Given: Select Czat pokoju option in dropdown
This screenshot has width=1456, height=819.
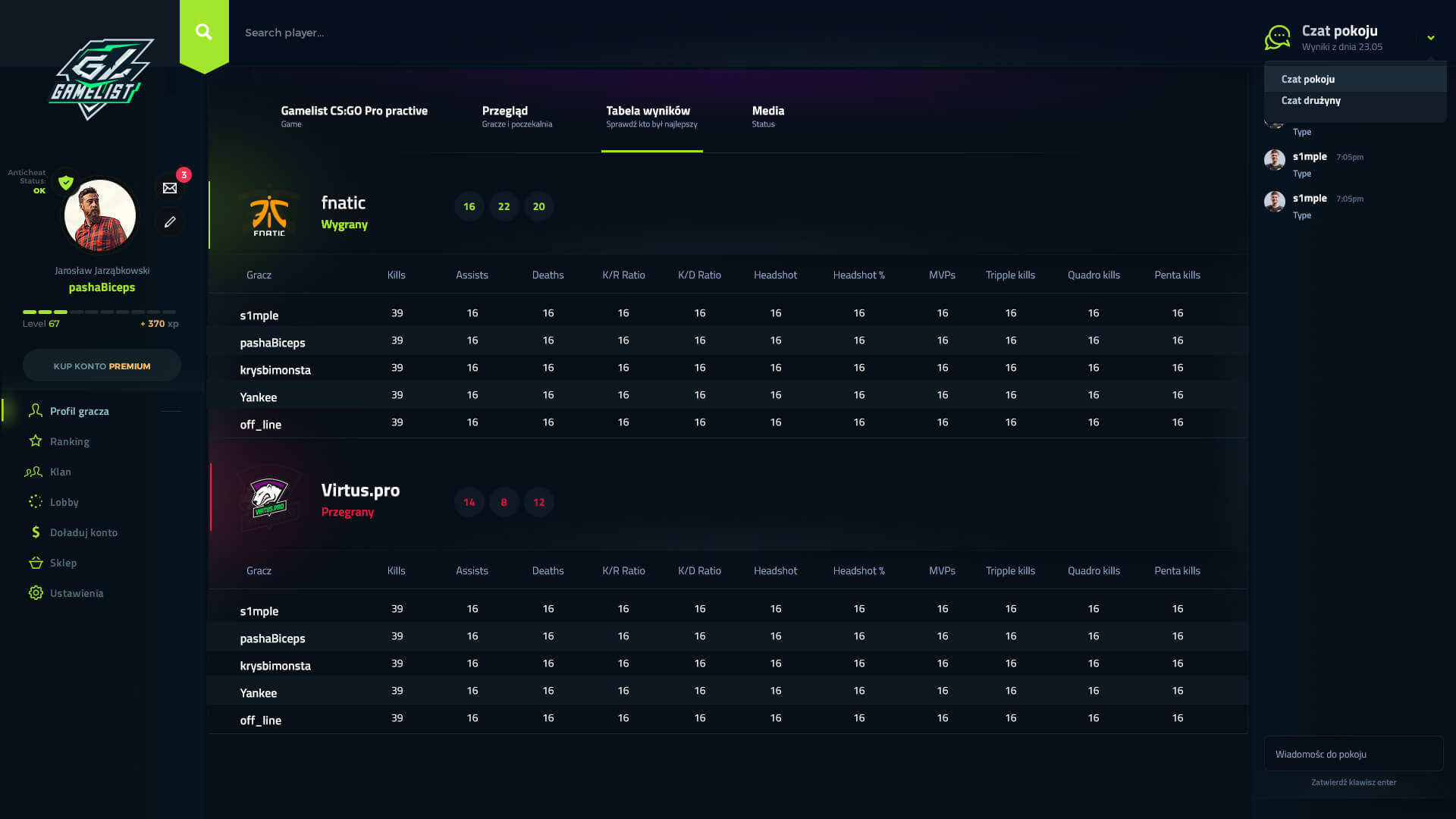Looking at the screenshot, I should click(1307, 79).
